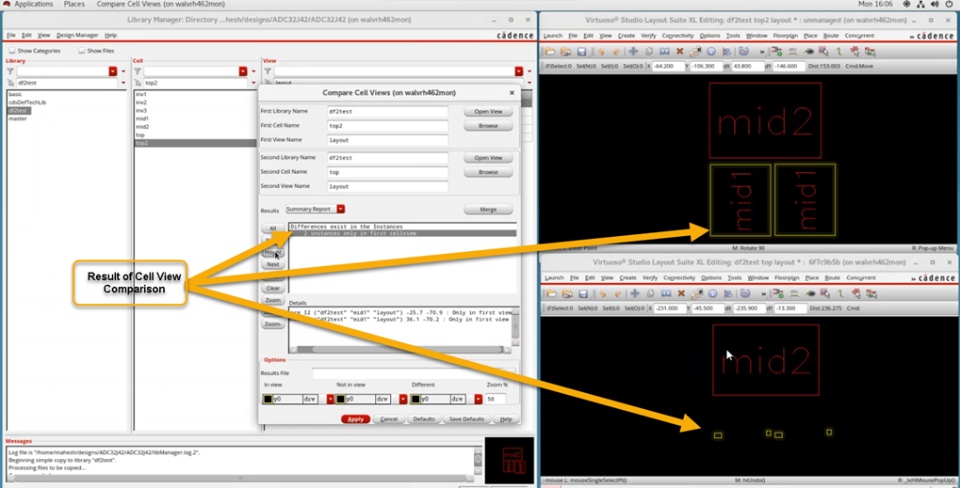Click the Redo arrow icon in top2 layout toolbar

click(617, 51)
